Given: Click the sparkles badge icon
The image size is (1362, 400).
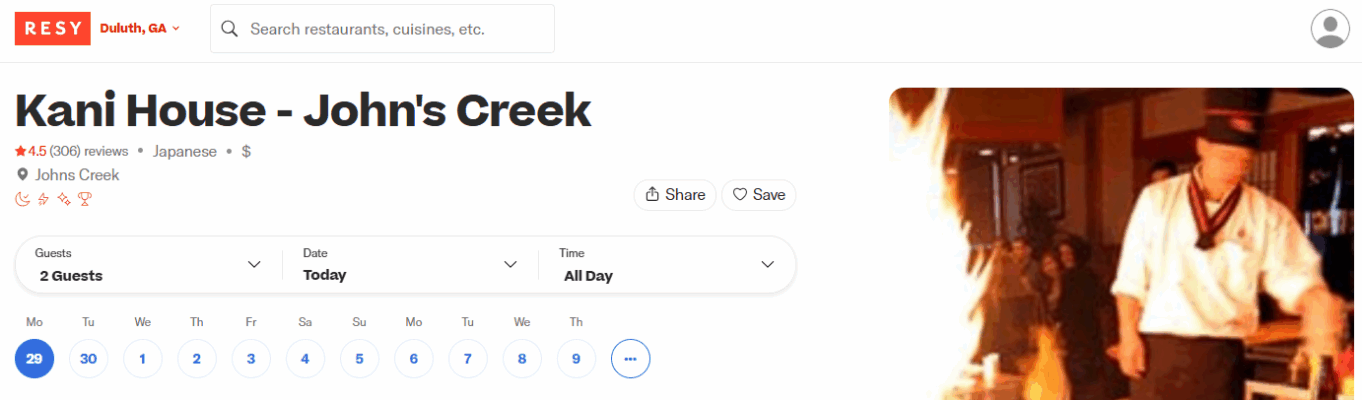Looking at the screenshot, I should click(x=64, y=199).
